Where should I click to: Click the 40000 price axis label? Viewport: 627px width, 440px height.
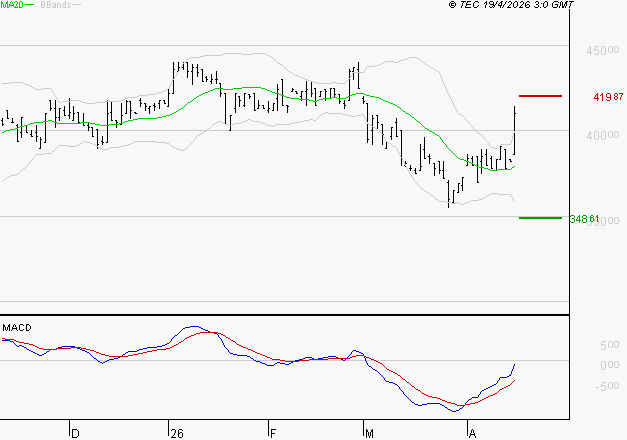[x=603, y=136]
